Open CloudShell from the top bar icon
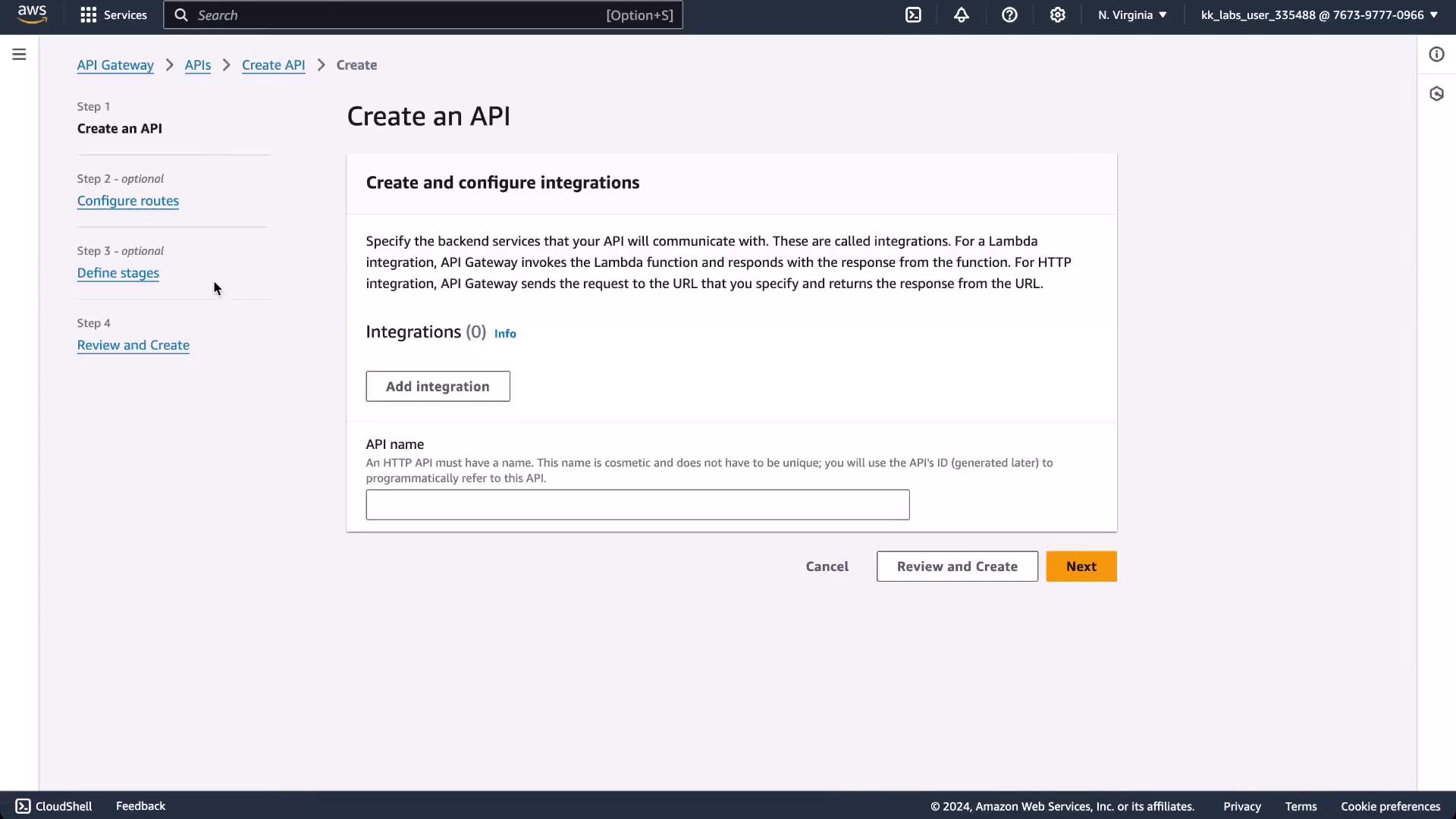The image size is (1456, 819). click(x=913, y=15)
